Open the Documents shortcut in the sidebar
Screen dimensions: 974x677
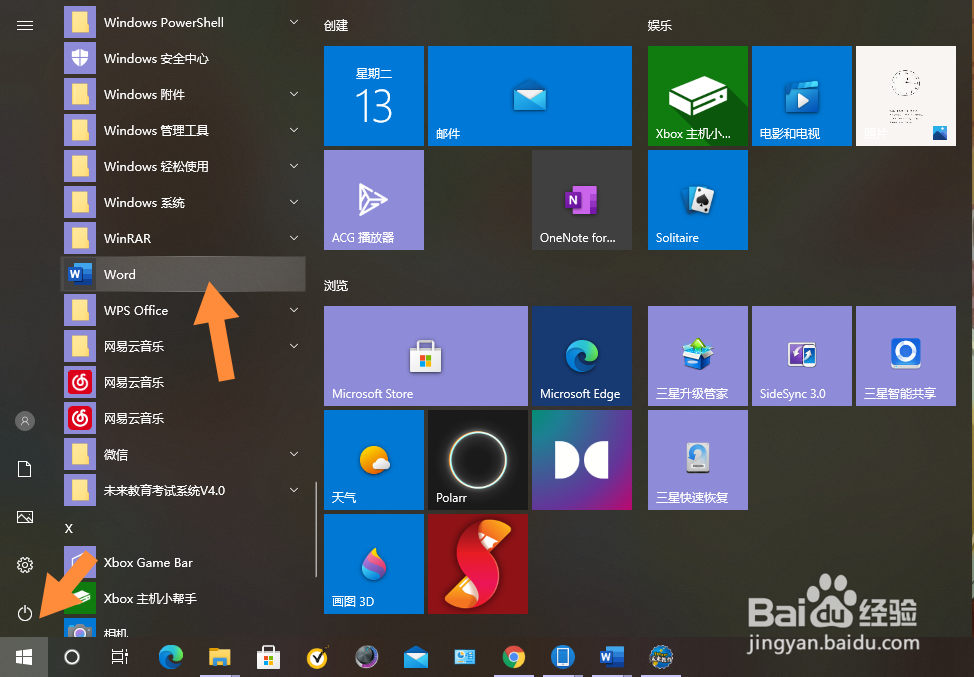25,469
